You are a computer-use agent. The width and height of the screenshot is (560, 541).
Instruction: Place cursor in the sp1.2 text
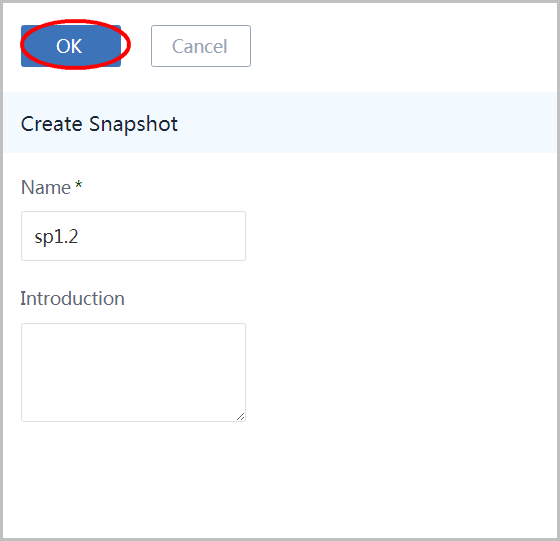coord(56,237)
